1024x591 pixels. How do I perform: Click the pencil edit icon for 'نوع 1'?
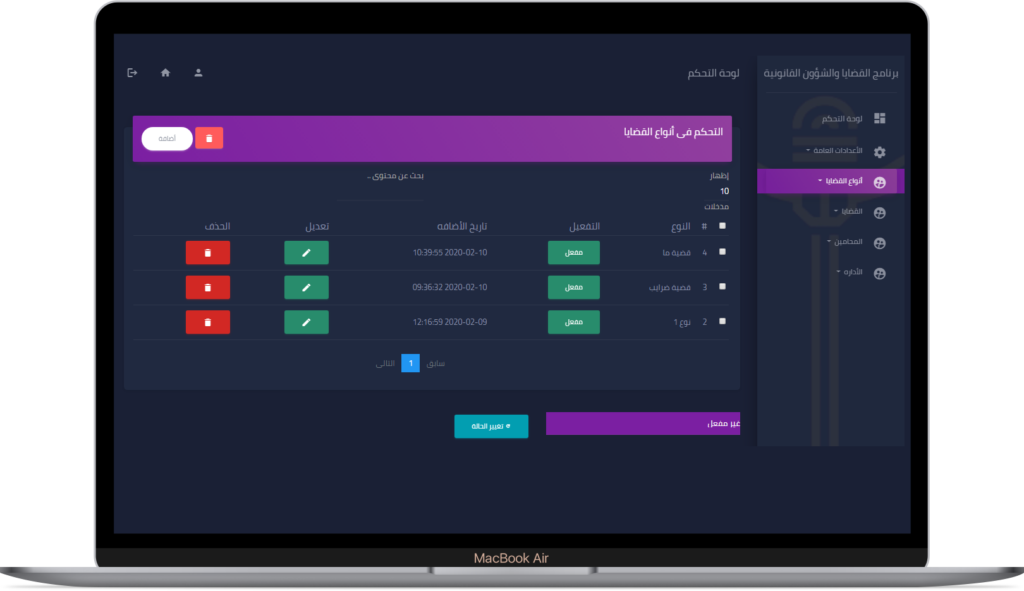click(x=306, y=322)
